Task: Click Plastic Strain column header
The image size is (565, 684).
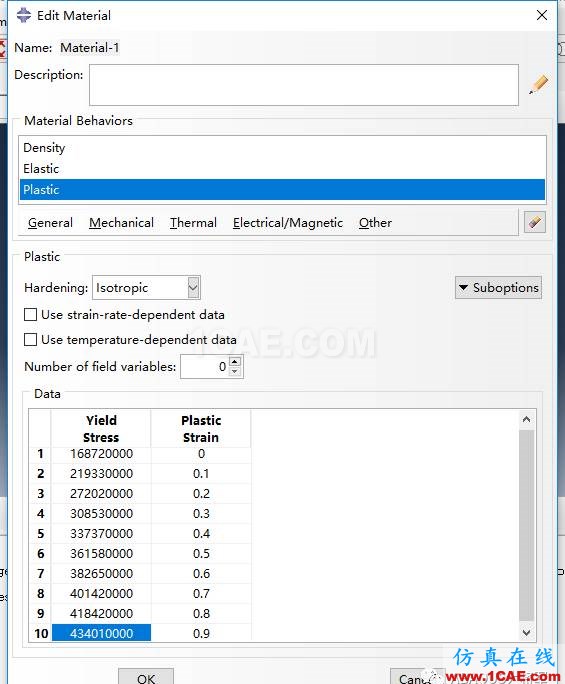Action: tap(201, 428)
